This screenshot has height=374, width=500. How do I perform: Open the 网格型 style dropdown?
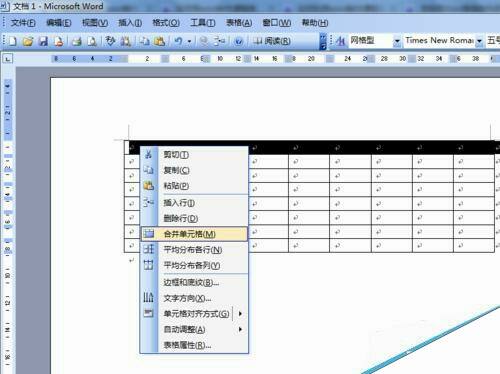[397, 41]
